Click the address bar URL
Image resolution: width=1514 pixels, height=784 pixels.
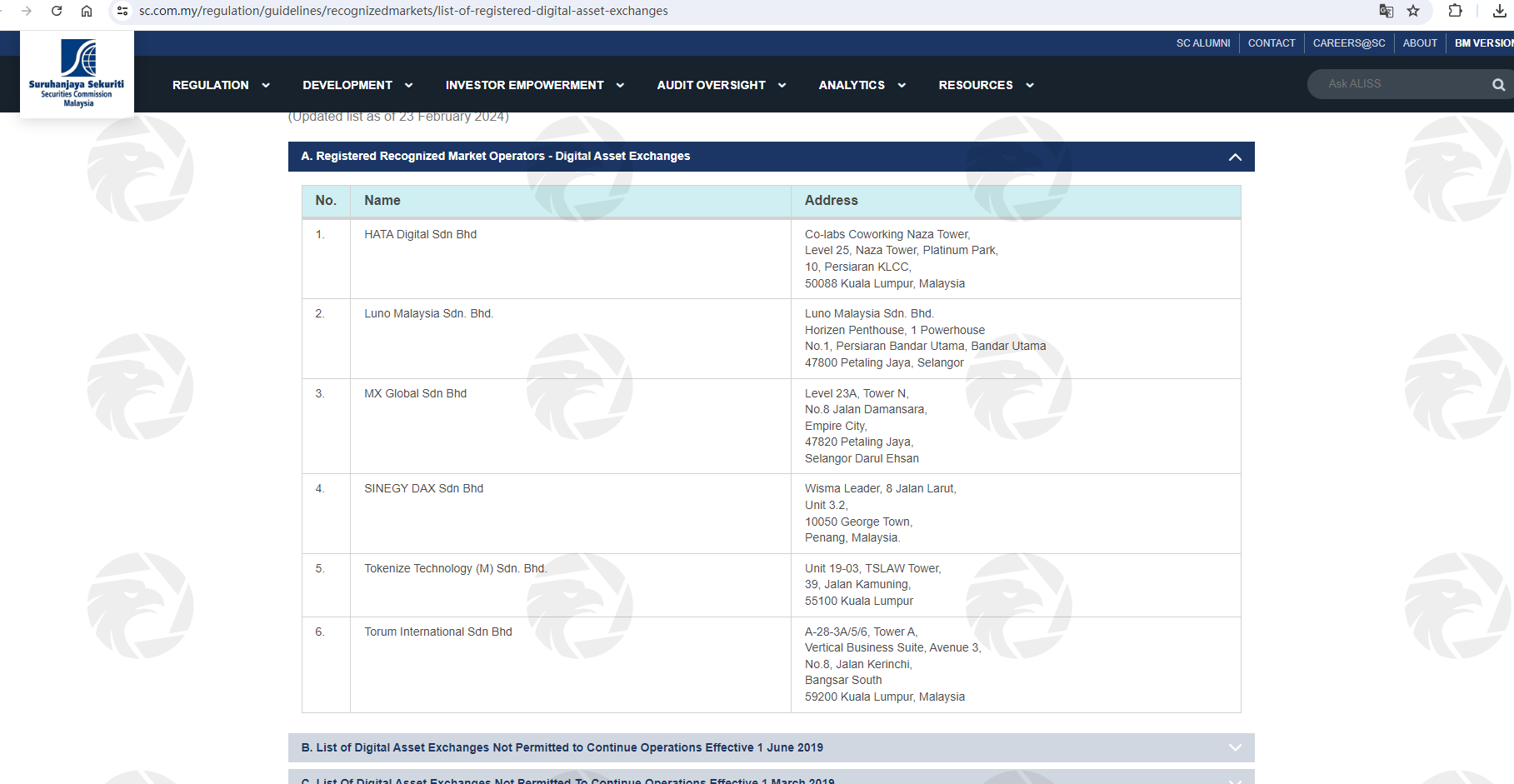pyautogui.click(x=403, y=11)
